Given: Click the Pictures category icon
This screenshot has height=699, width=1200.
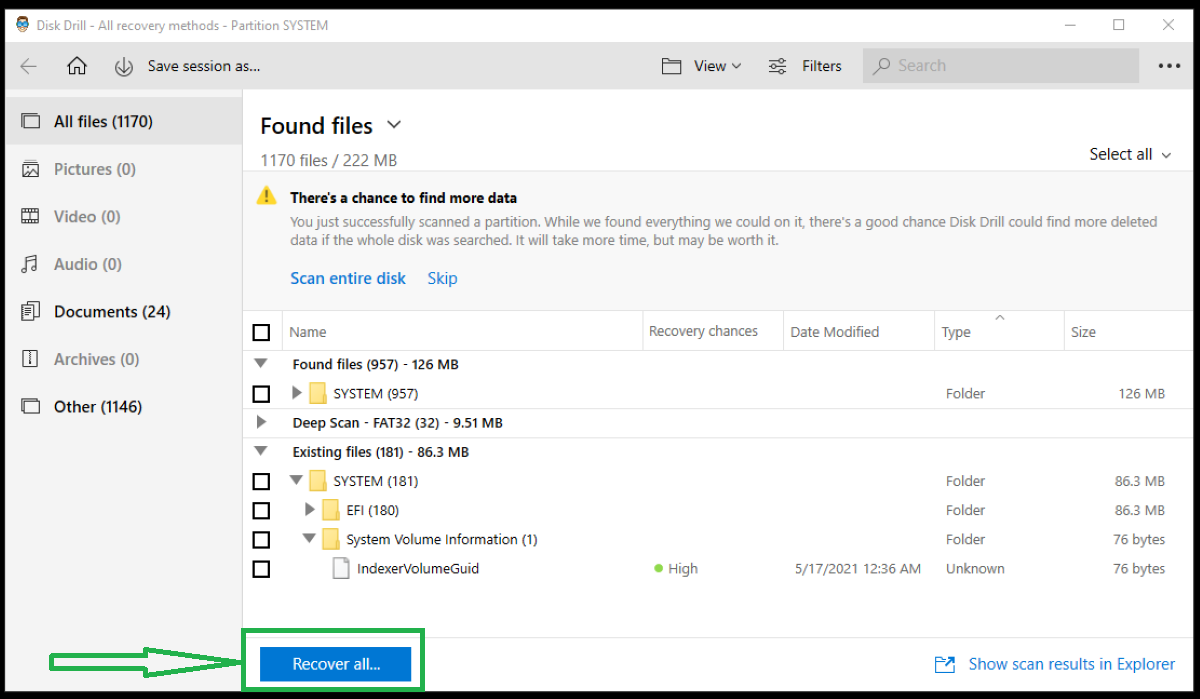Looking at the screenshot, I should (31, 169).
